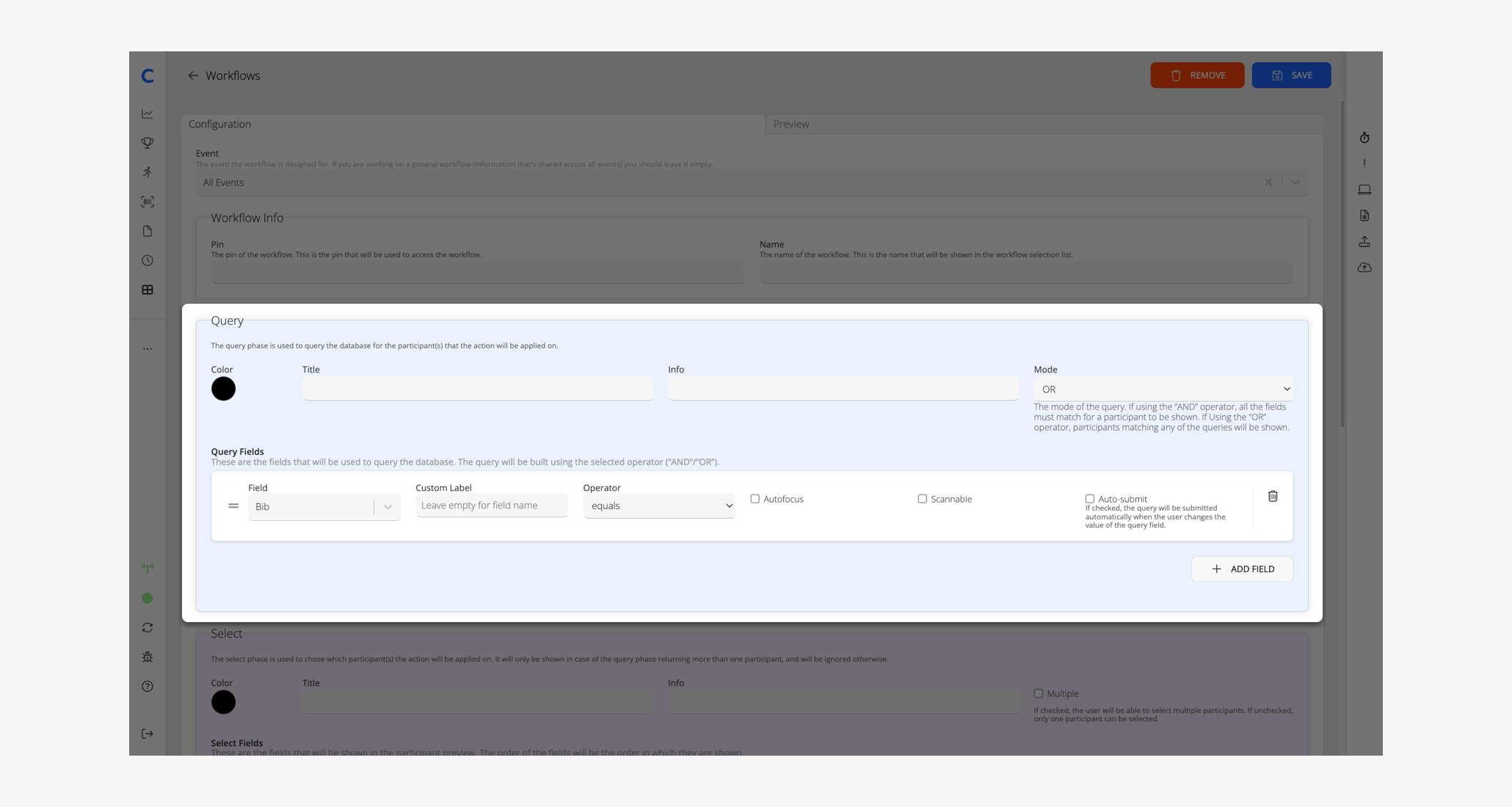The height and width of the screenshot is (807, 1512).
Task: Click the page vertical scrollbar
Action: pos(1342,264)
